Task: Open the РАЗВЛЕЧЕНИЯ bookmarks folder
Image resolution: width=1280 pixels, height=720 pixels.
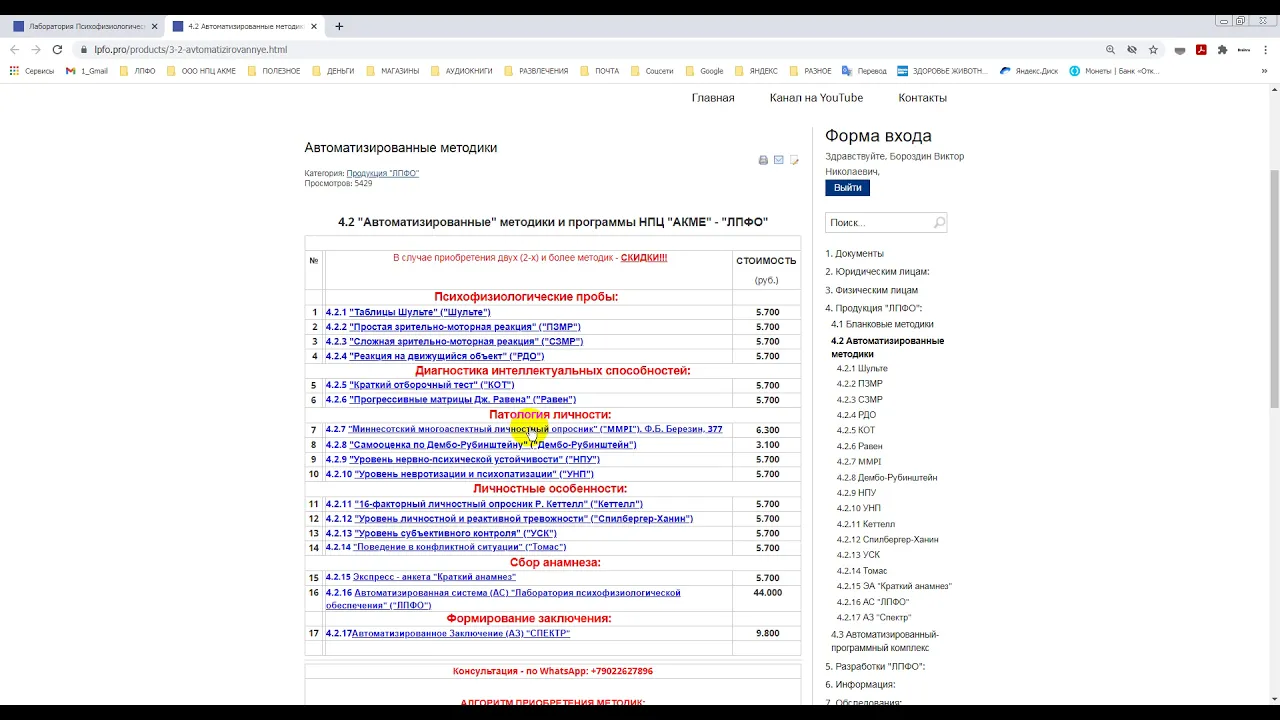Action: point(536,71)
